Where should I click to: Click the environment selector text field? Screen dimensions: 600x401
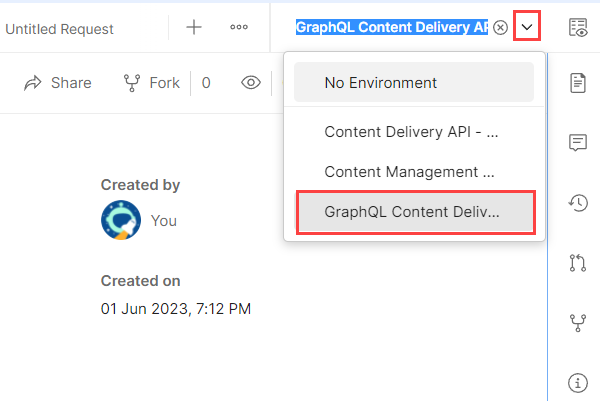coord(392,27)
